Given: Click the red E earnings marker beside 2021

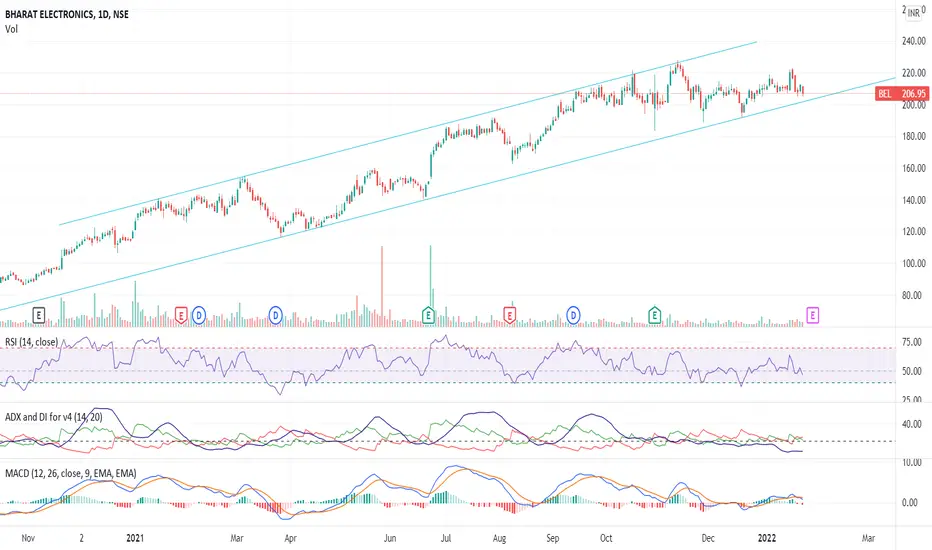Looking at the screenshot, I should point(181,315).
